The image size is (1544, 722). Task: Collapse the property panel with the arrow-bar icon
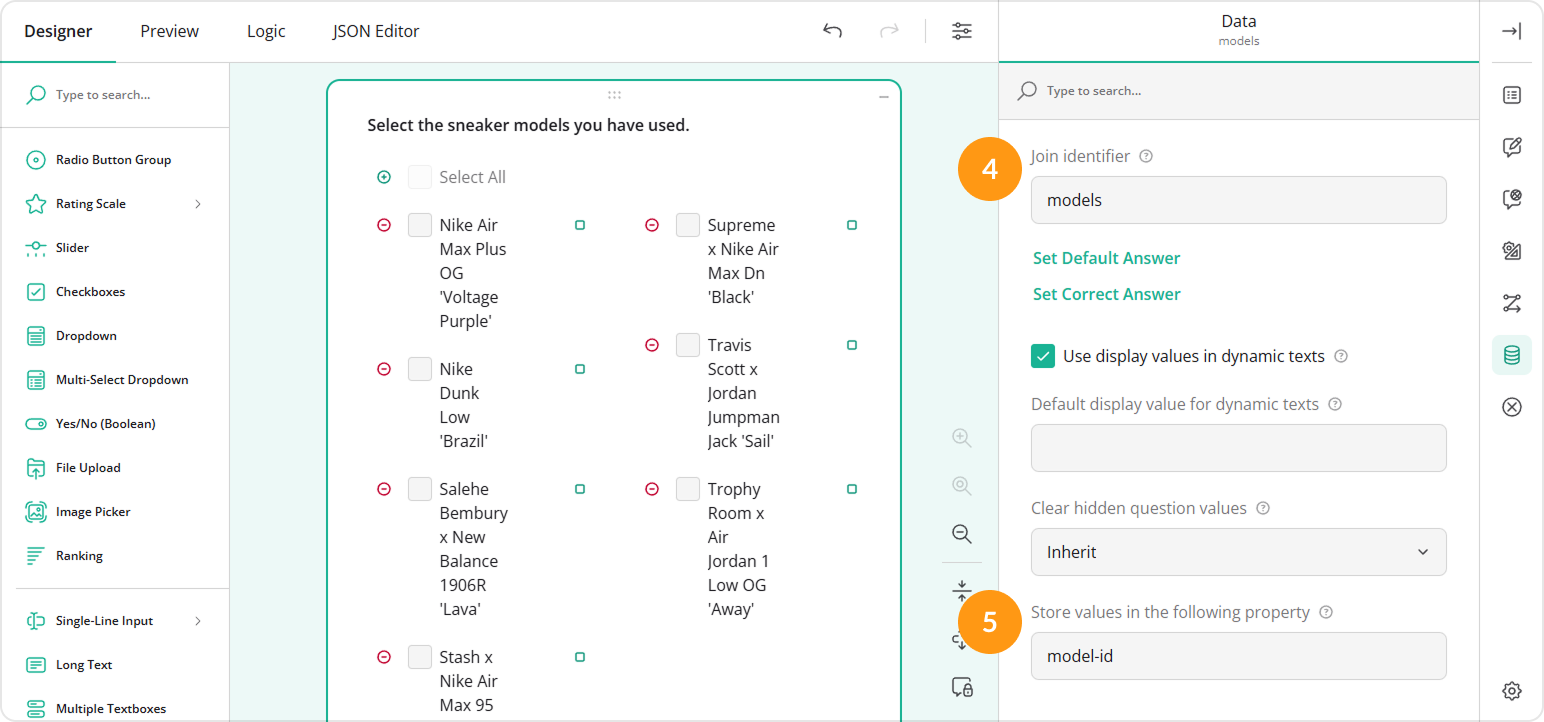tap(1512, 31)
